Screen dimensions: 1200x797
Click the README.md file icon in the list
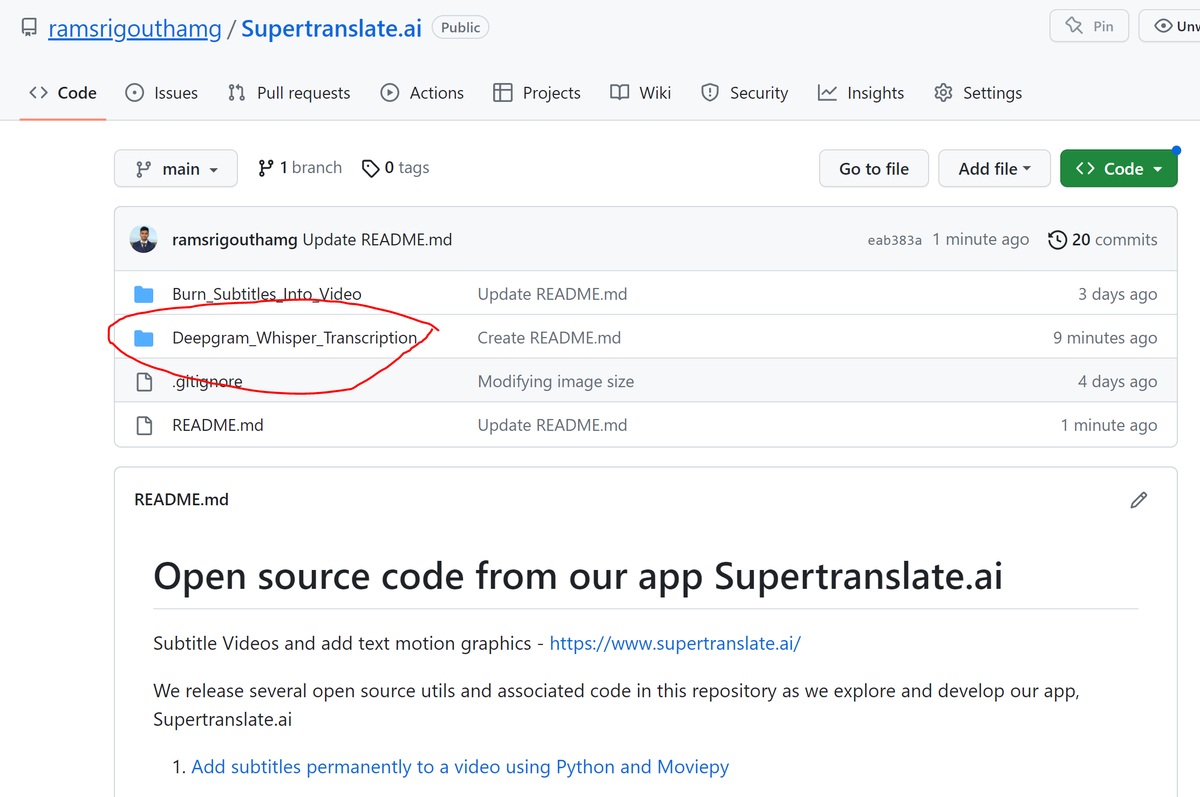144,425
